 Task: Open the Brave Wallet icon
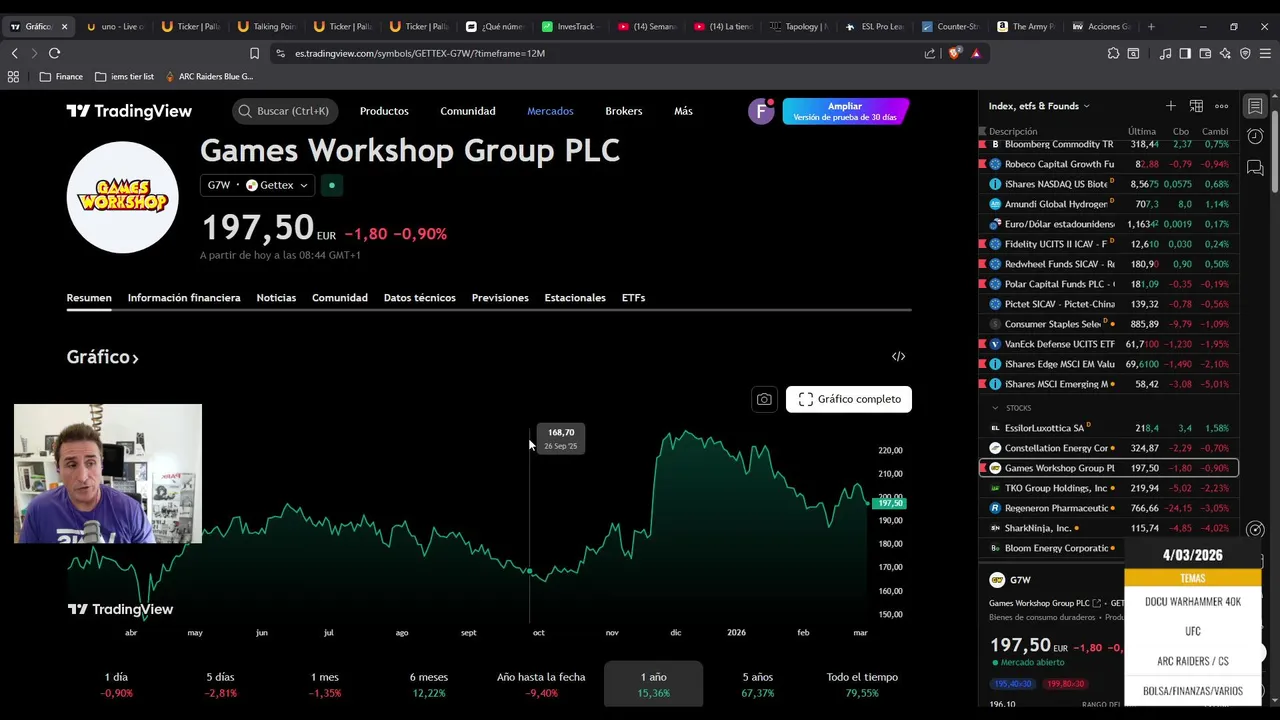click(x=1205, y=53)
